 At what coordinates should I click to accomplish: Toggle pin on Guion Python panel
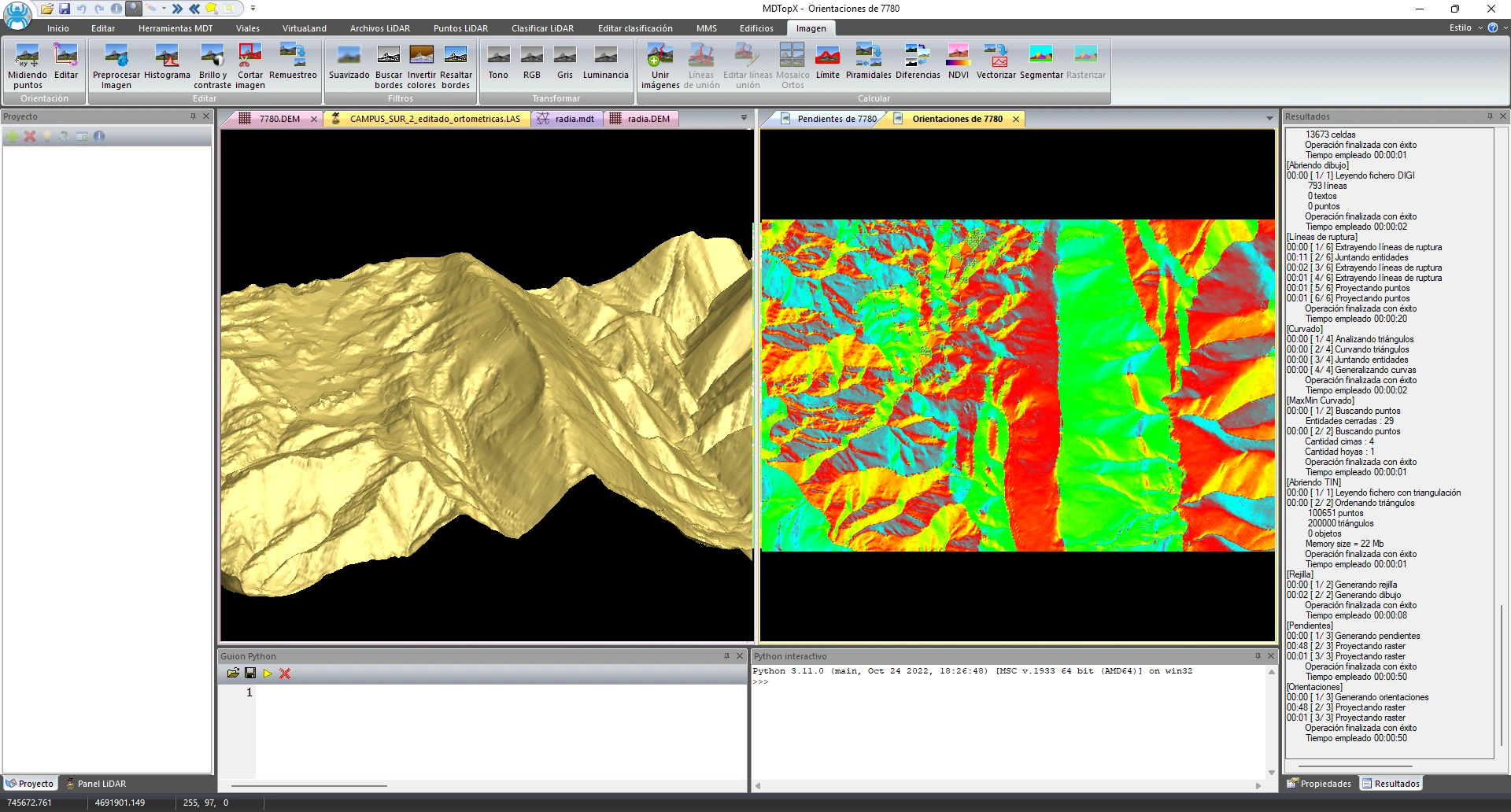click(726, 656)
